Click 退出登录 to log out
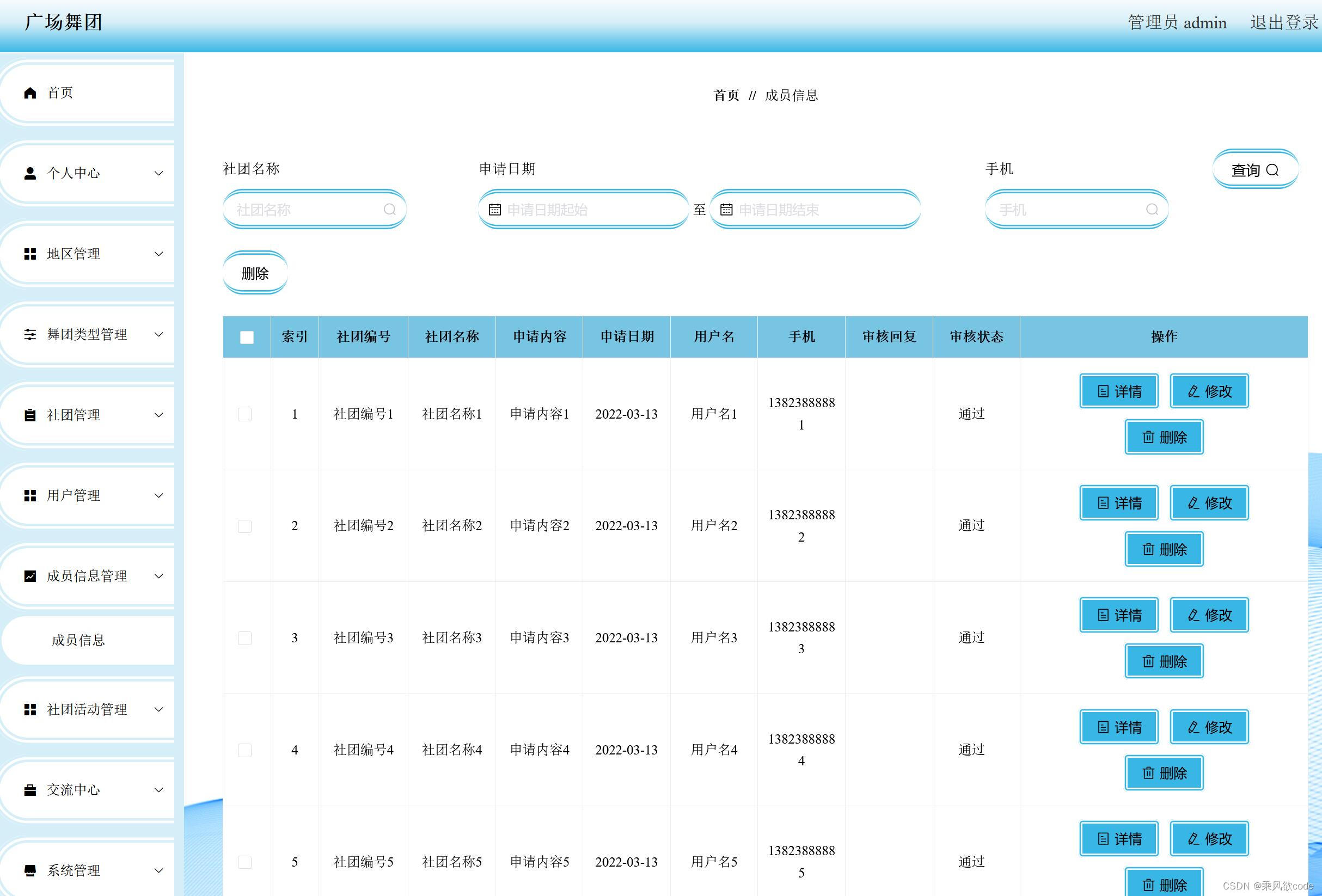The height and width of the screenshot is (896, 1322). coord(1284,23)
